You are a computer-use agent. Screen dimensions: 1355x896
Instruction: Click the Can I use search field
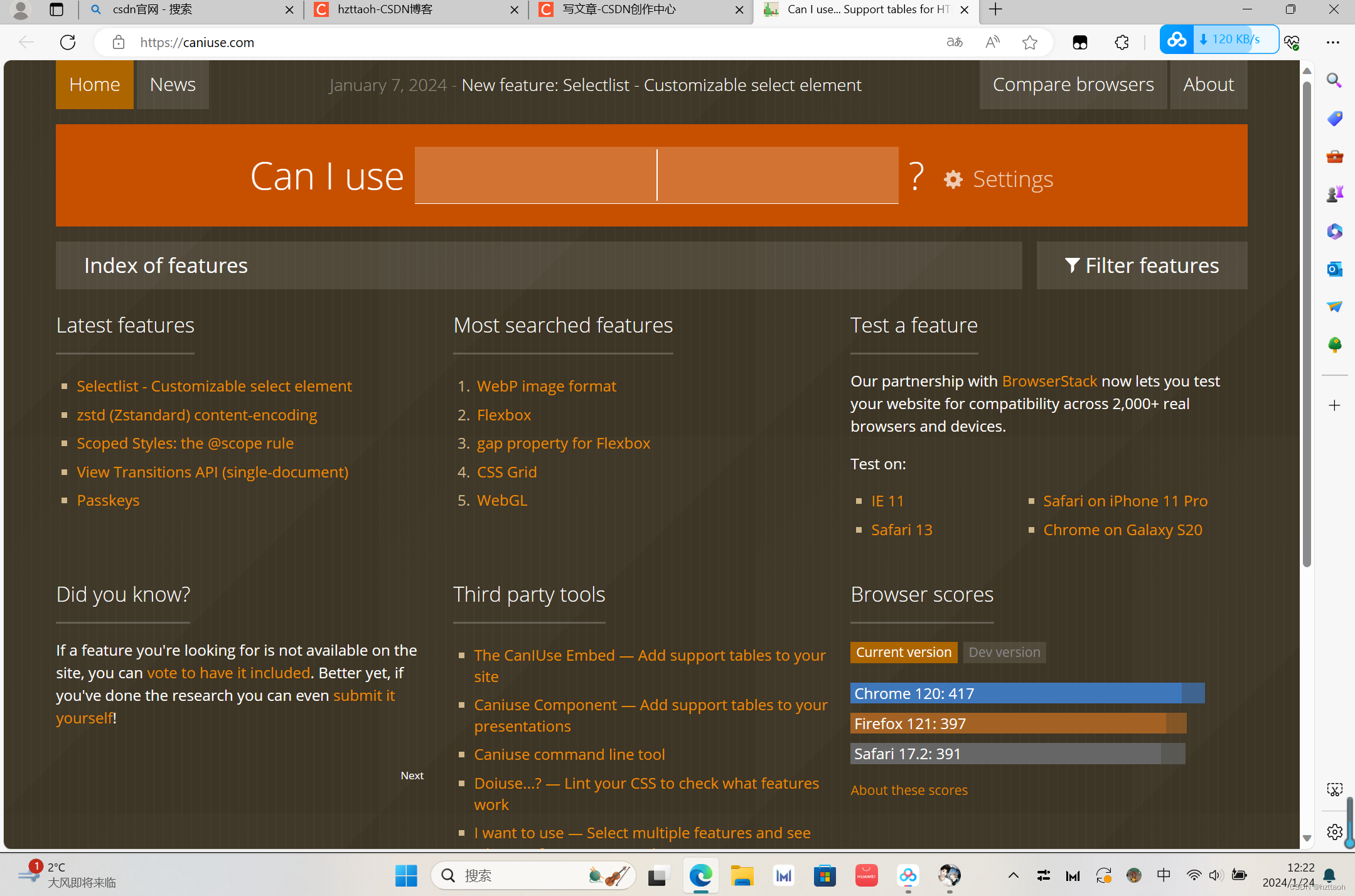click(x=656, y=175)
